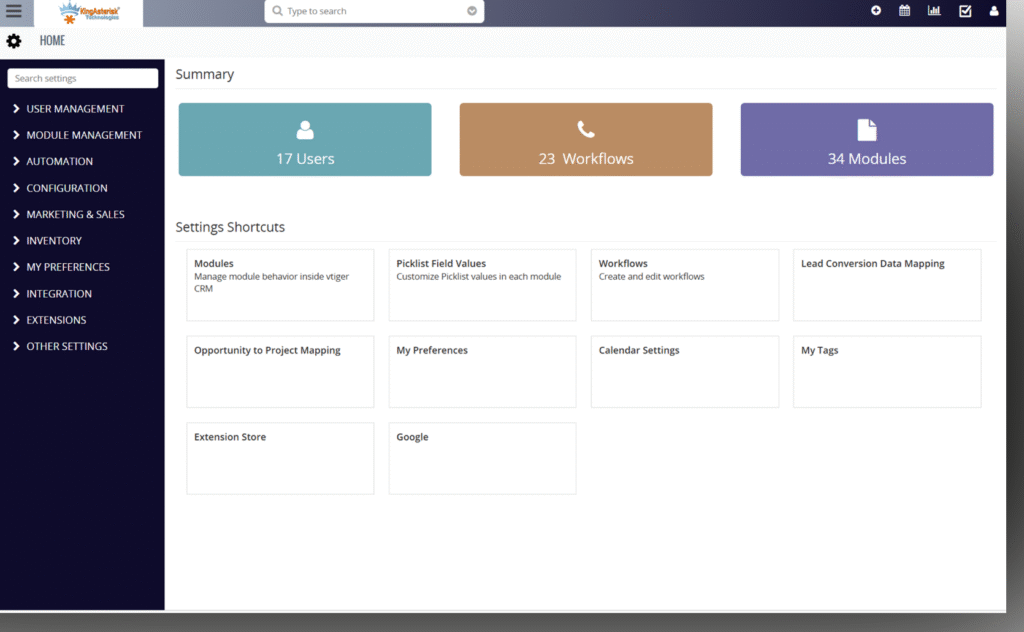Open the Workflows shortcut card

[x=684, y=285]
